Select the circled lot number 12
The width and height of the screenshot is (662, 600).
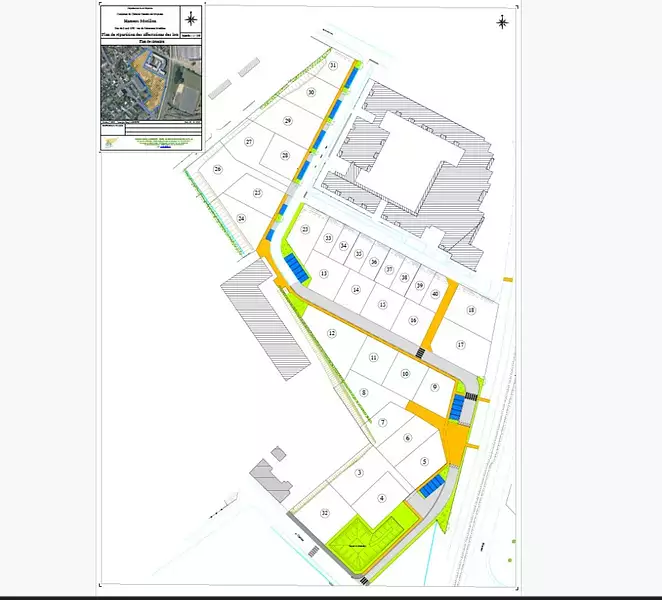pos(331,333)
